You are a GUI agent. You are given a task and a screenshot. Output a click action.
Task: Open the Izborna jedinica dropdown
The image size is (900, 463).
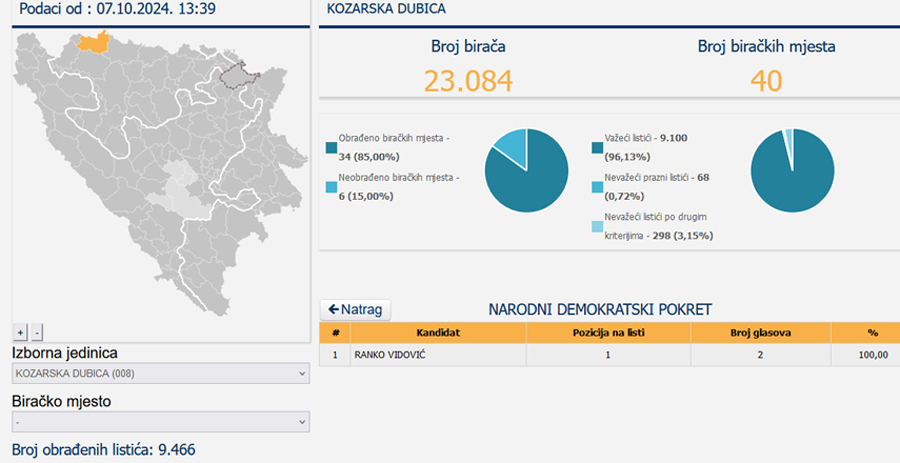click(160, 373)
